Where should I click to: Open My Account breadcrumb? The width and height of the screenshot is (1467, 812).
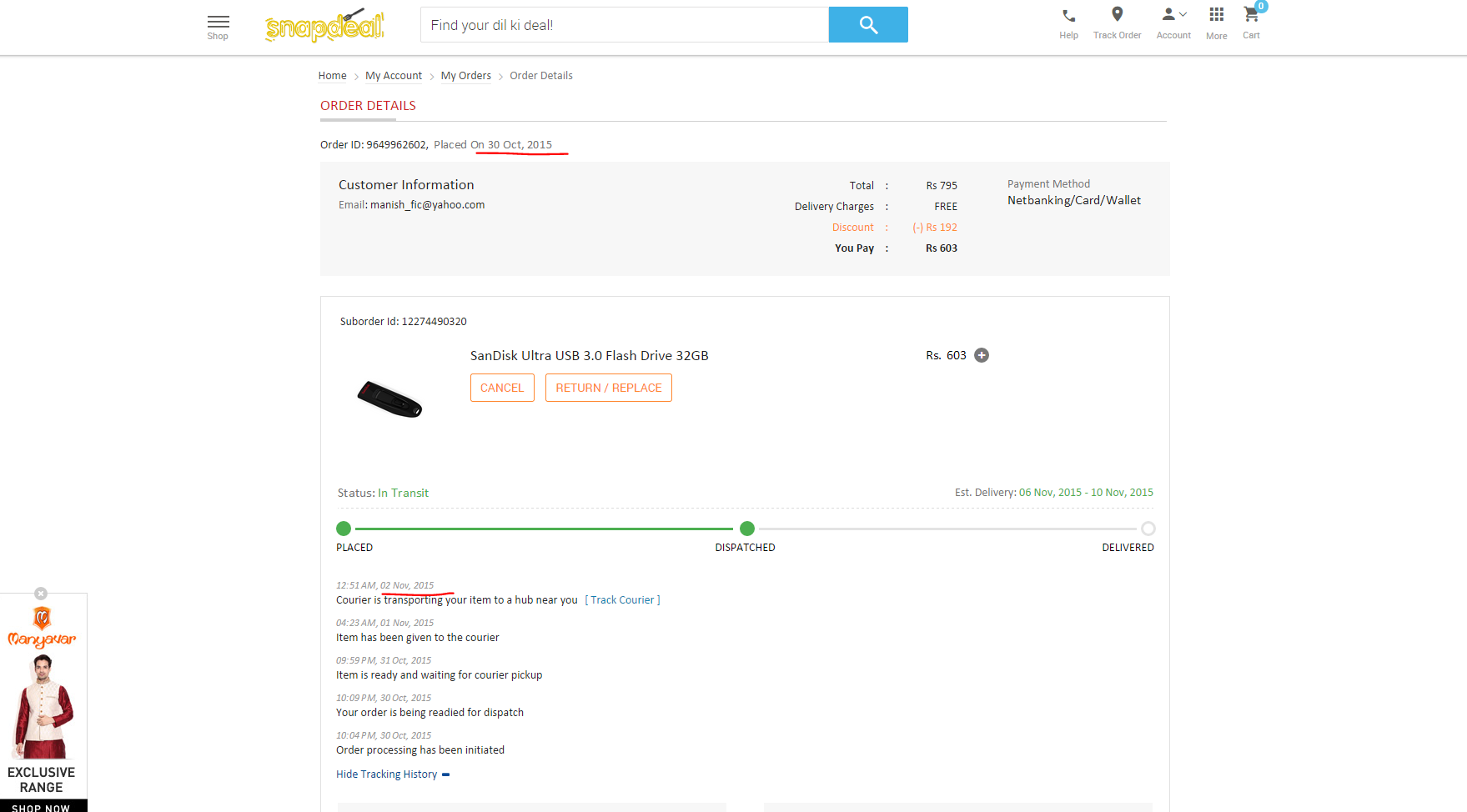pyautogui.click(x=394, y=76)
